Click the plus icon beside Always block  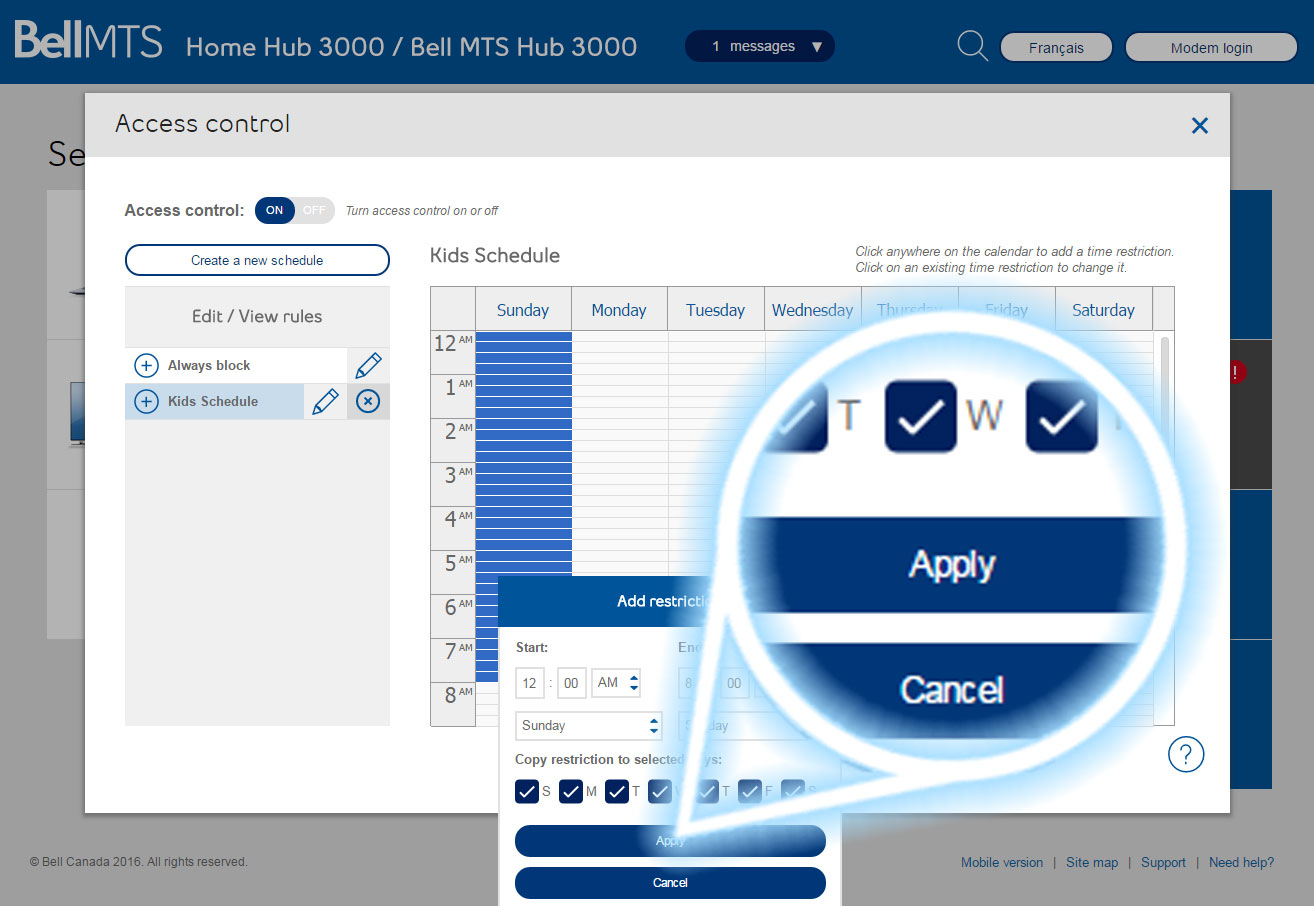146,365
